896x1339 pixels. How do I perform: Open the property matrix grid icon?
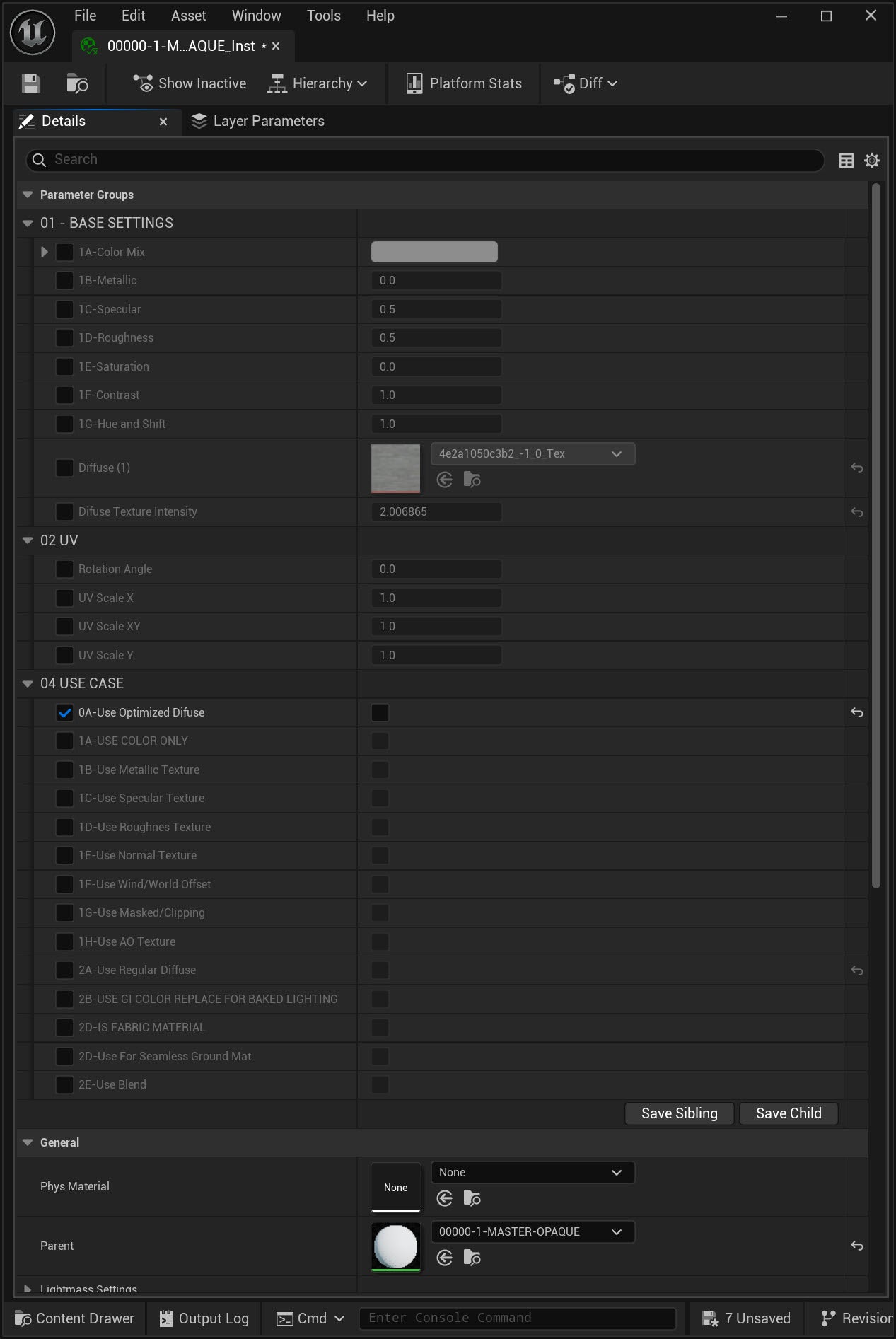point(846,161)
